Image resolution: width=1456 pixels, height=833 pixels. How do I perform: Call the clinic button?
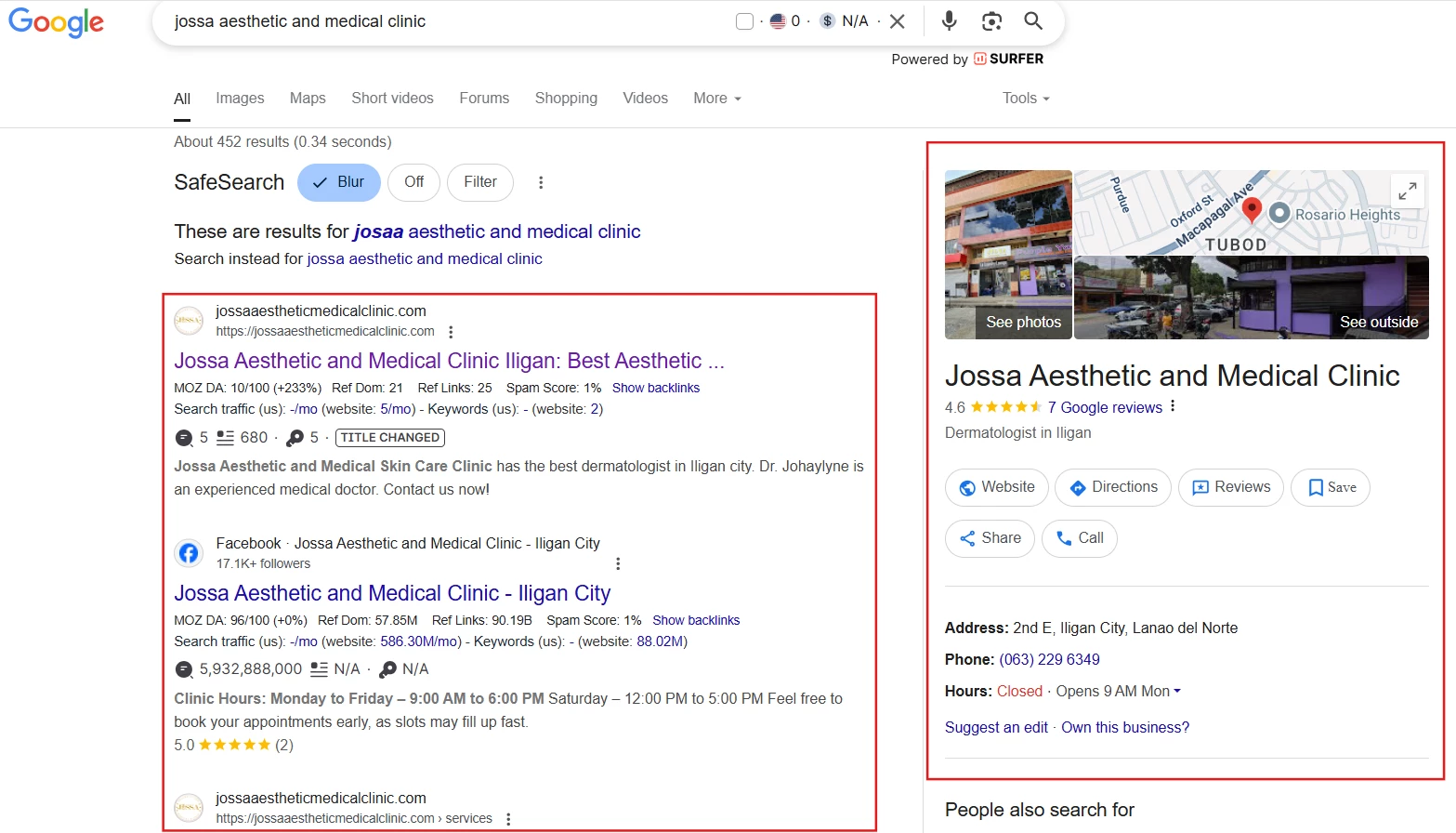[1079, 538]
